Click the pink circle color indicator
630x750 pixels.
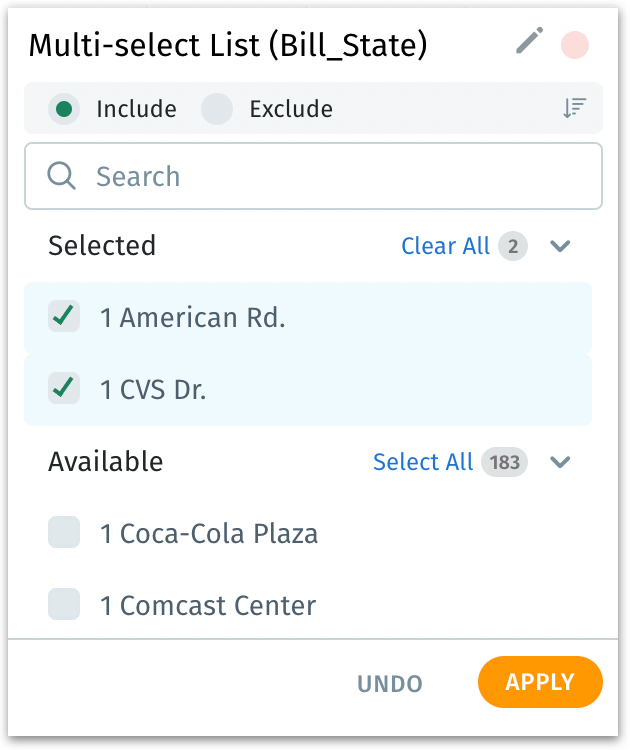pyautogui.click(x=575, y=45)
